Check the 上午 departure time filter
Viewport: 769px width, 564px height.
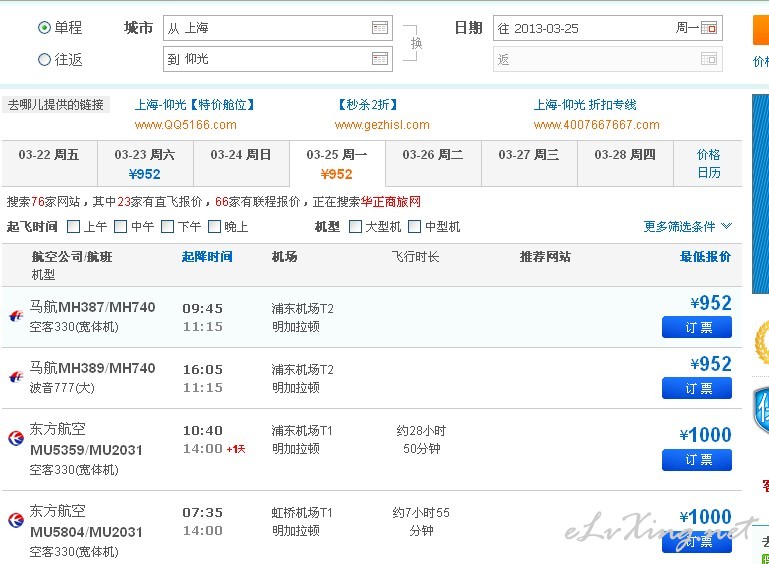click(73, 227)
